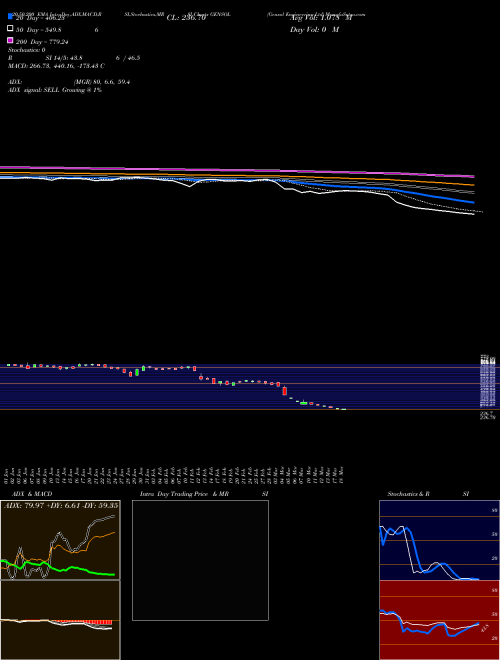Click the 'CL: 236.70' closing price label
This screenshot has width=500, height=660.
(186, 18)
